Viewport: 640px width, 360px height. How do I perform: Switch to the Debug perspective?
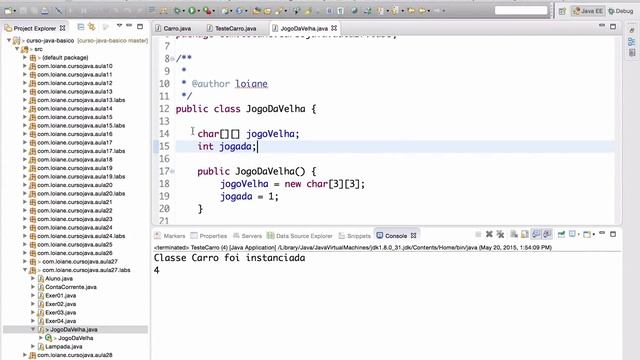[621, 11]
